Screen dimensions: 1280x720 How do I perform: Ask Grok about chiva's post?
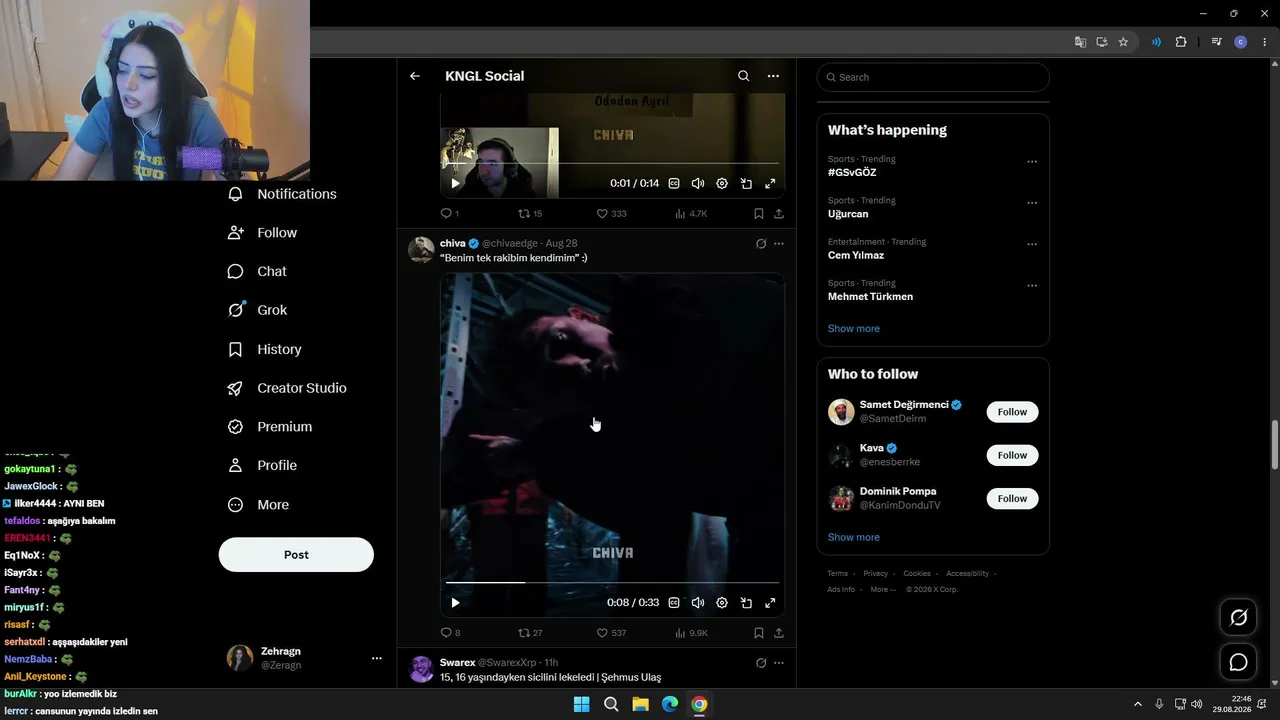(761, 243)
